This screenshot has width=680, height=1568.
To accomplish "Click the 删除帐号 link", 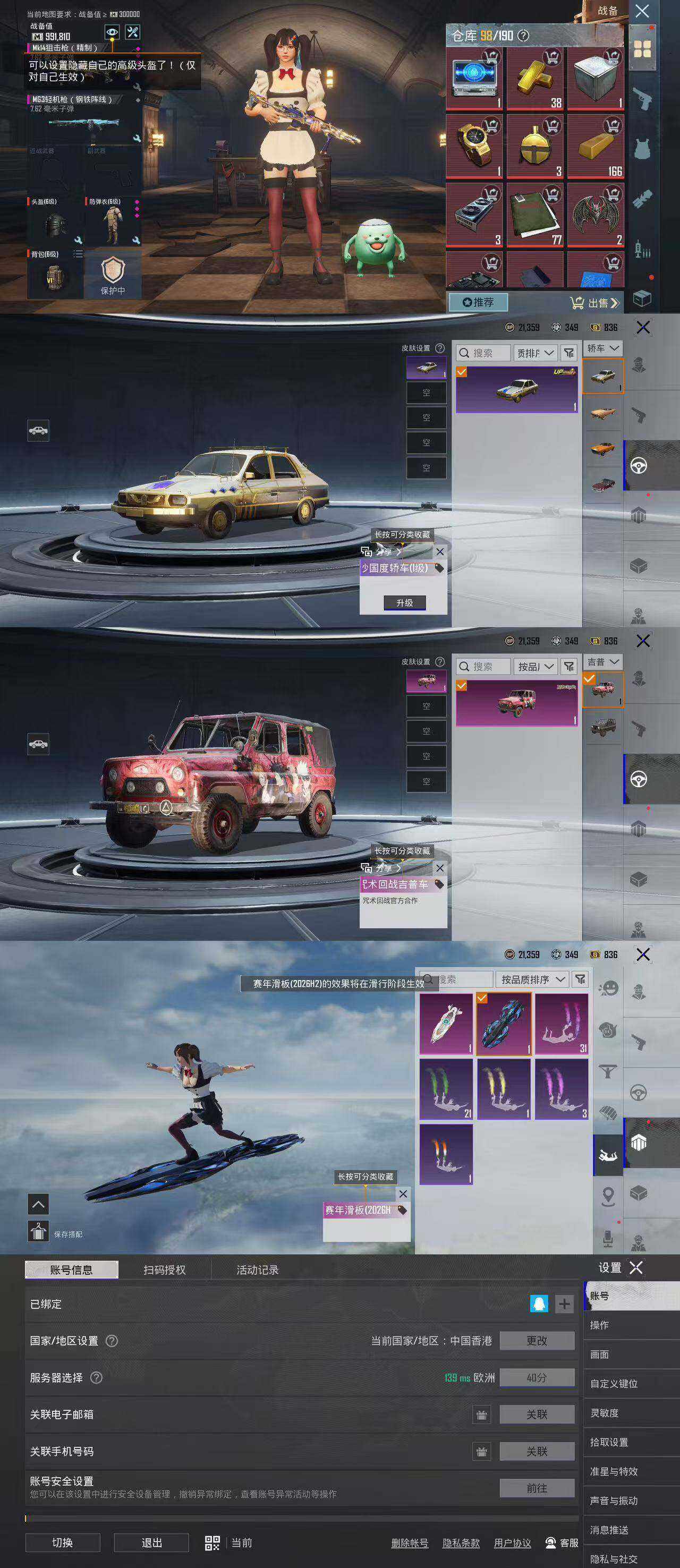I will pyautogui.click(x=409, y=1543).
